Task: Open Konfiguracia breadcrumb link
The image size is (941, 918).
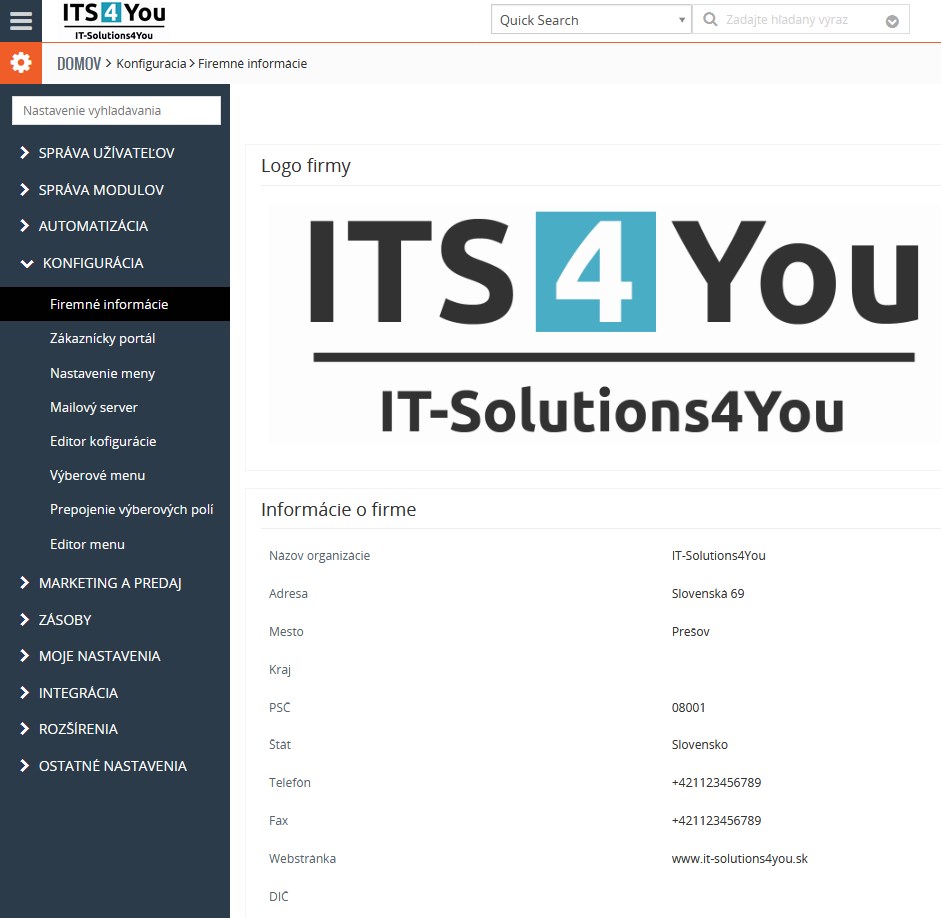Action: pyautogui.click(x=151, y=64)
